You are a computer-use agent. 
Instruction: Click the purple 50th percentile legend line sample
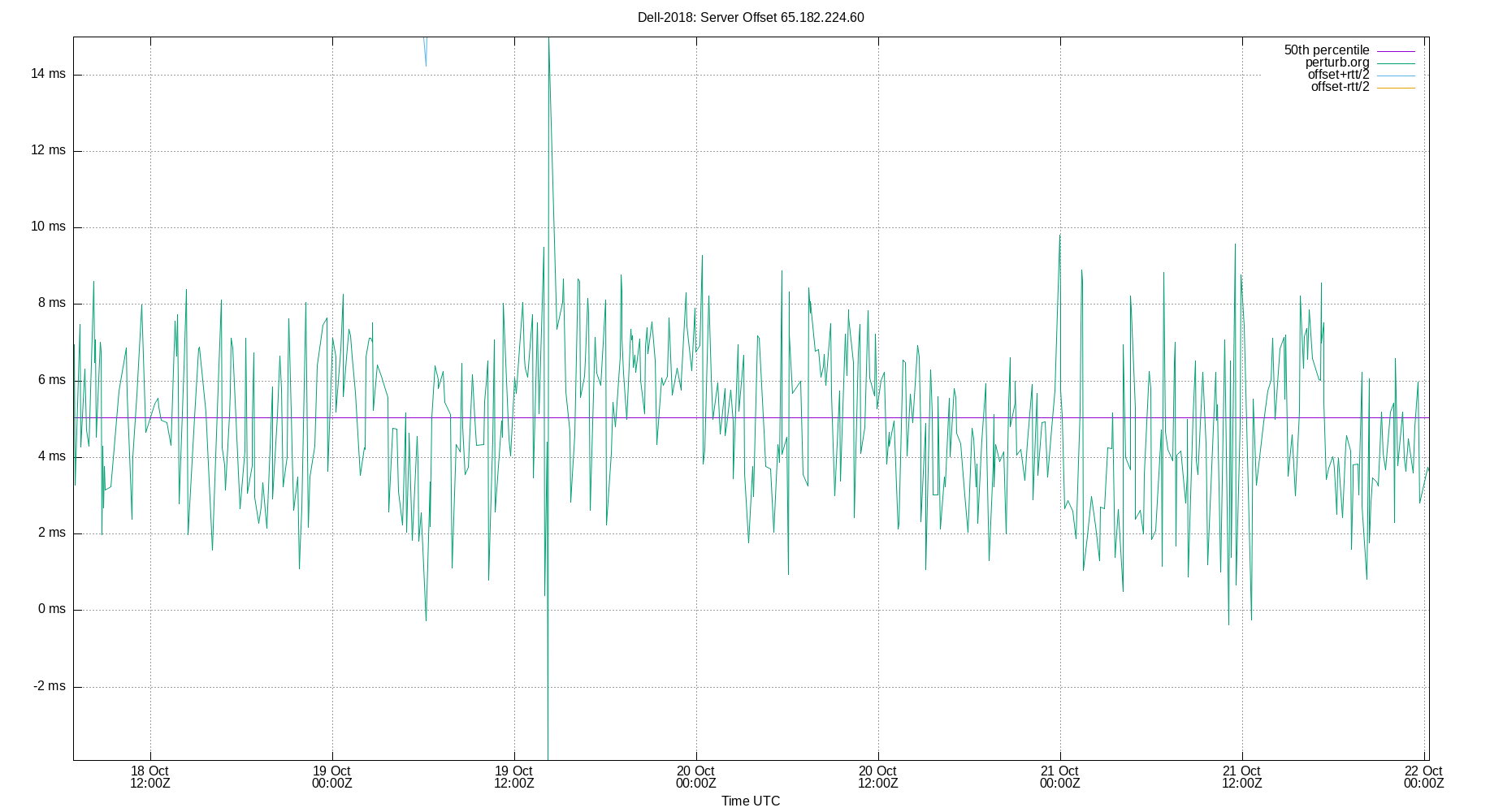[x=1396, y=51]
